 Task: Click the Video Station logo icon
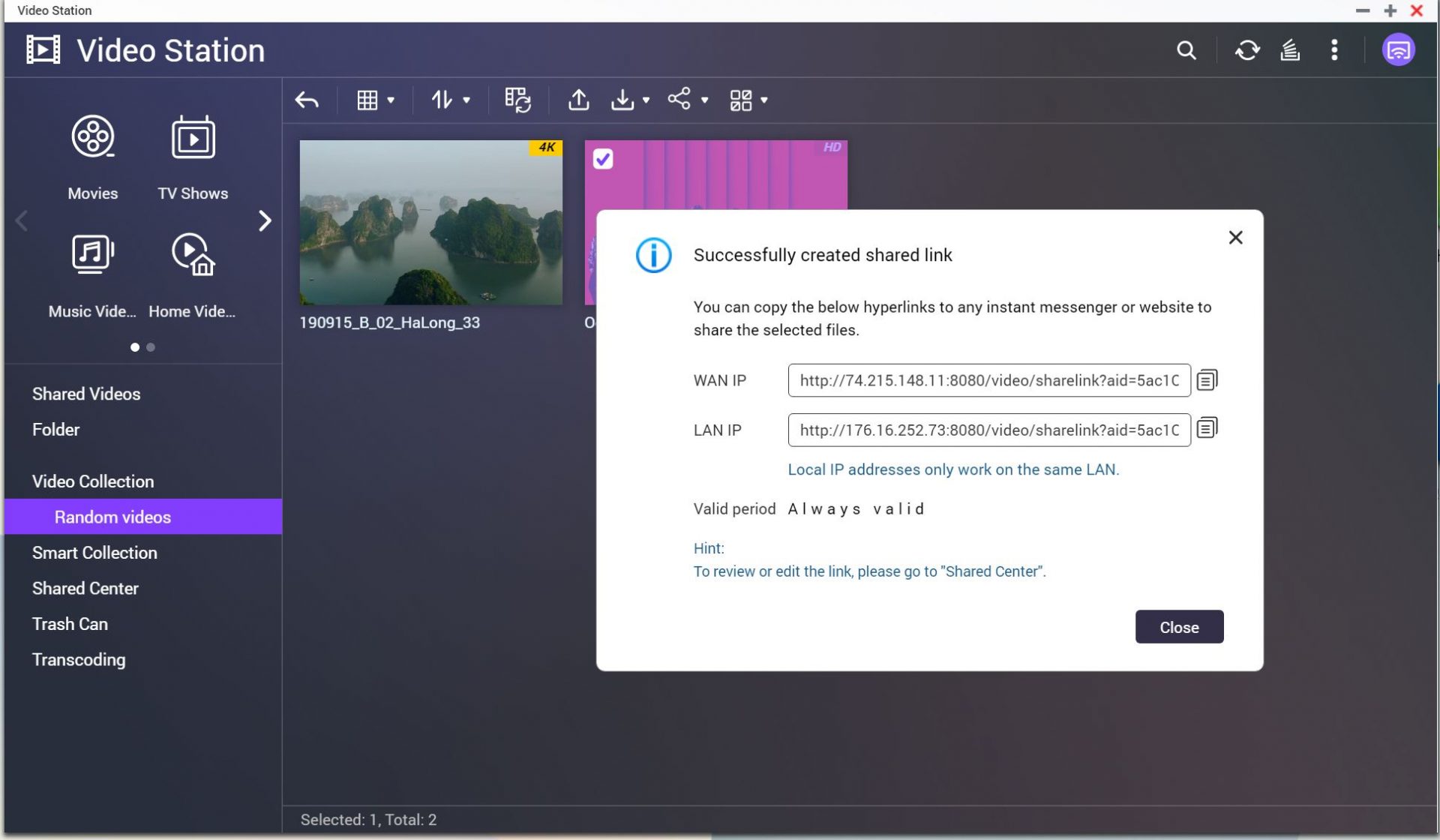point(43,50)
